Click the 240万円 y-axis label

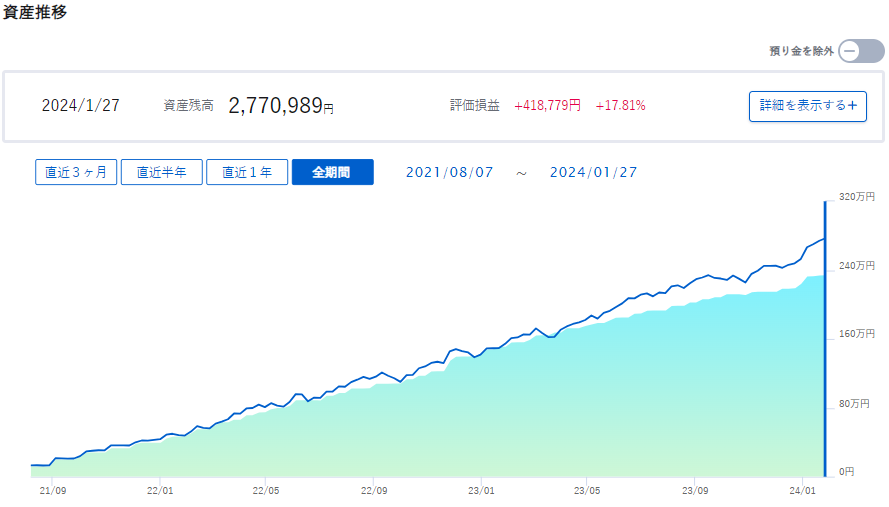(x=857, y=266)
